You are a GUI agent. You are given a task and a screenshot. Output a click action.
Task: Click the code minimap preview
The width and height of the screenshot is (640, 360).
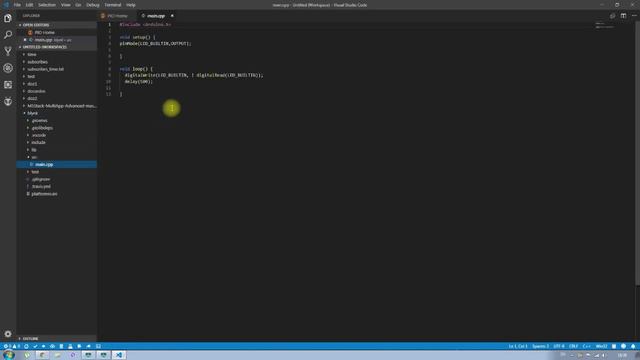[604, 25]
